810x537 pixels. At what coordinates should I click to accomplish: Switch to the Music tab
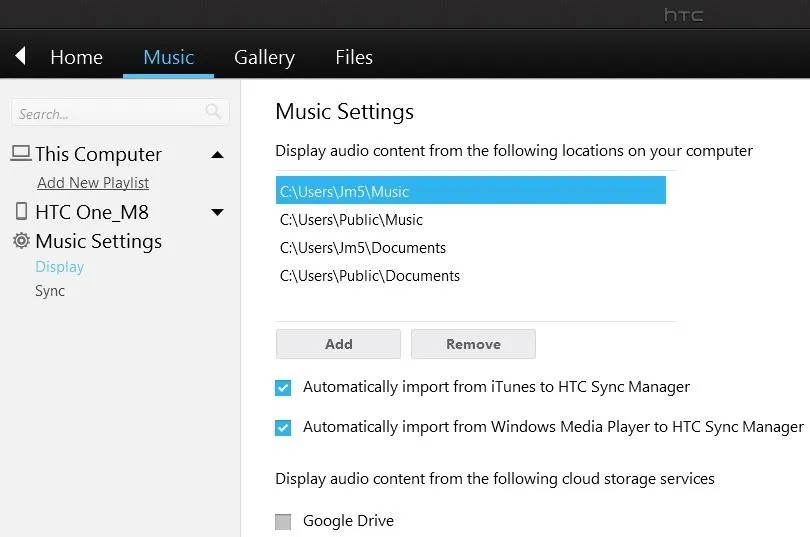[x=168, y=57]
